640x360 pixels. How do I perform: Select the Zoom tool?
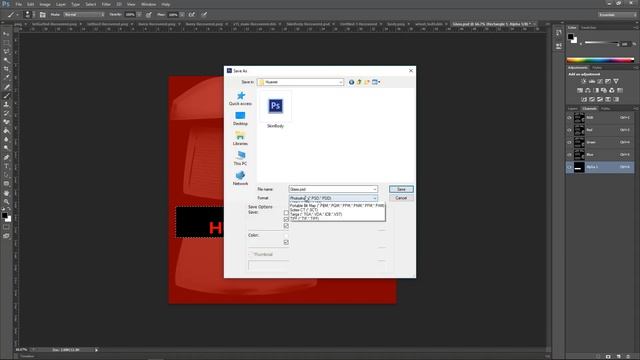coord(6,201)
